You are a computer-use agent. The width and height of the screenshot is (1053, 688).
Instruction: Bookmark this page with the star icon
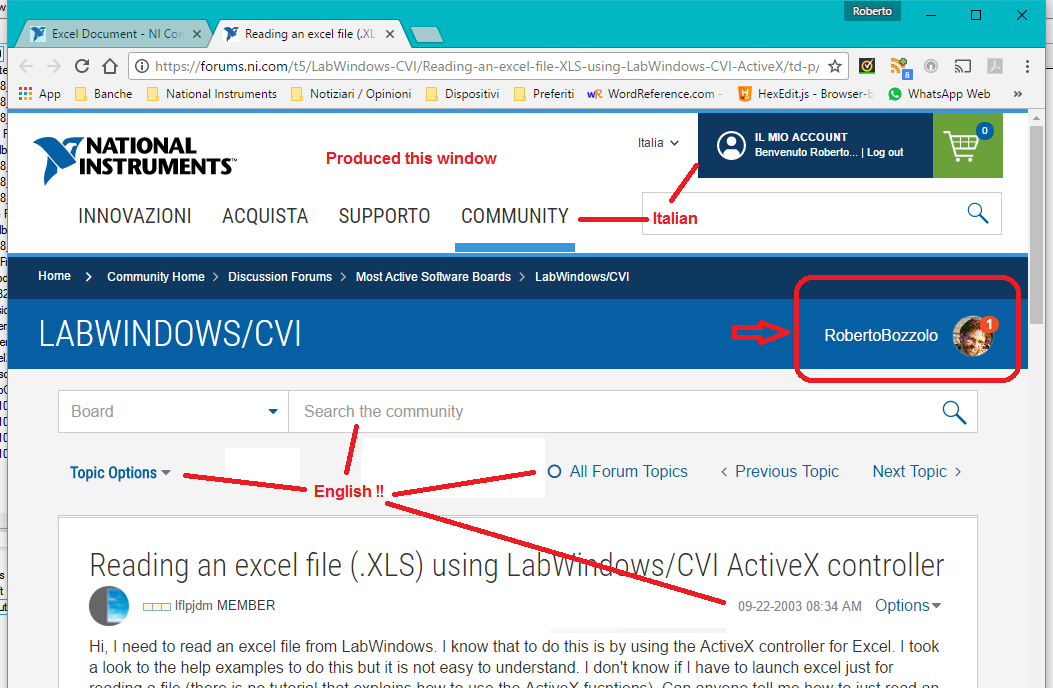pos(835,66)
